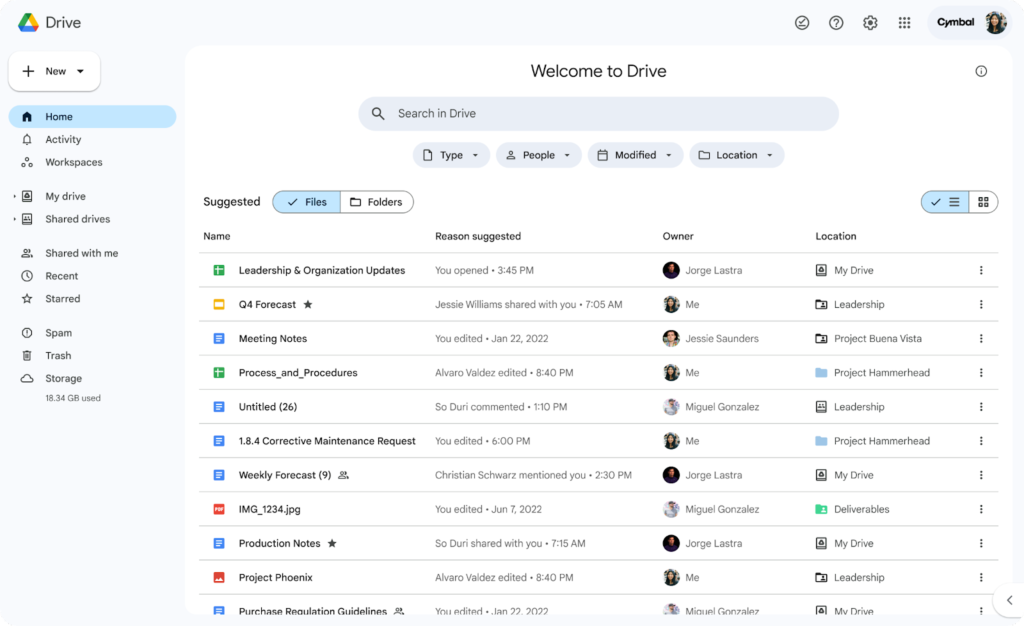Screen dimensions: 1024x626
Task: Open the Modified date filter dropdown
Action: coord(635,155)
